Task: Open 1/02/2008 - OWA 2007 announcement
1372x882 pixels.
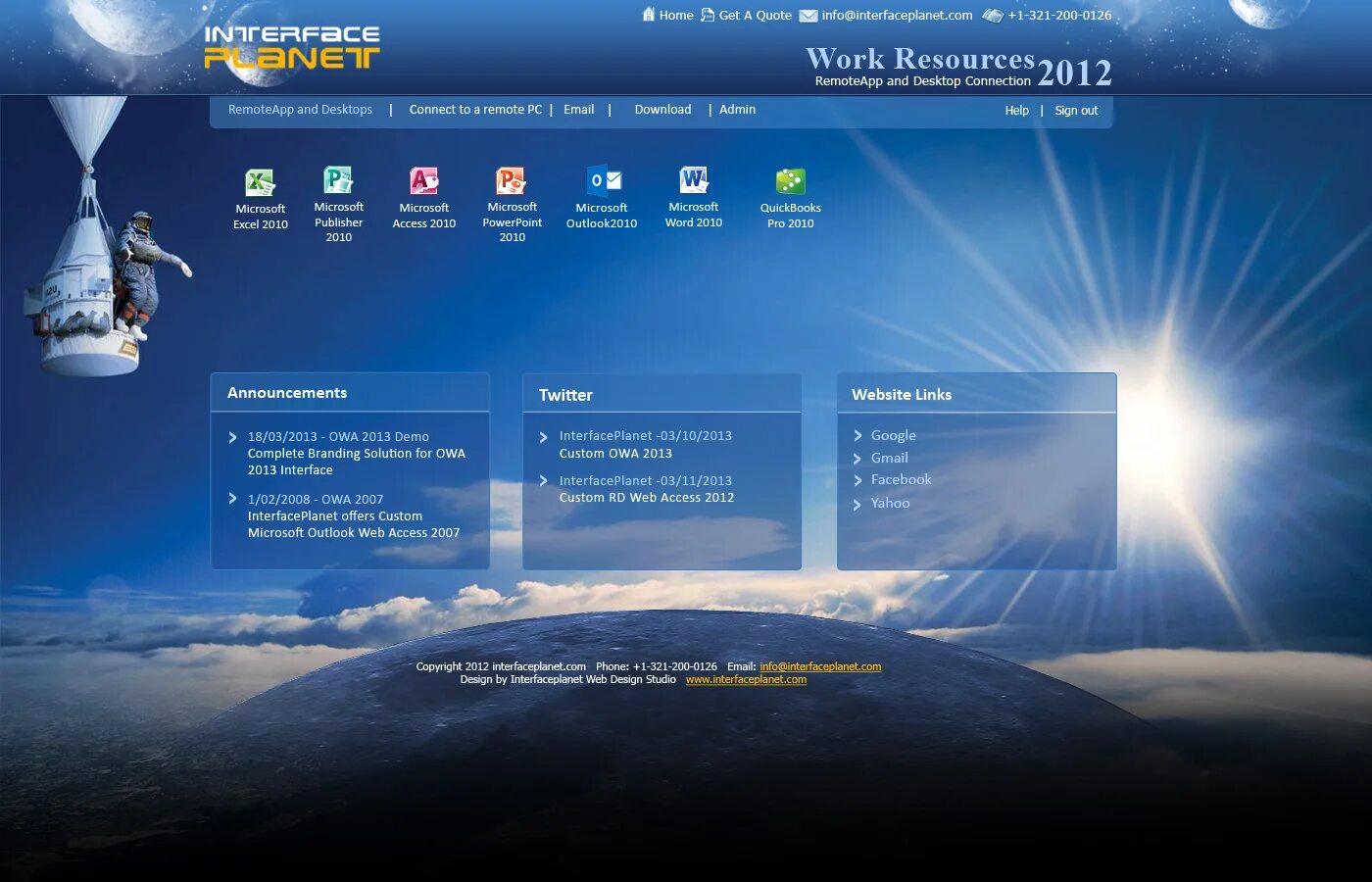Action: click(x=316, y=500)
